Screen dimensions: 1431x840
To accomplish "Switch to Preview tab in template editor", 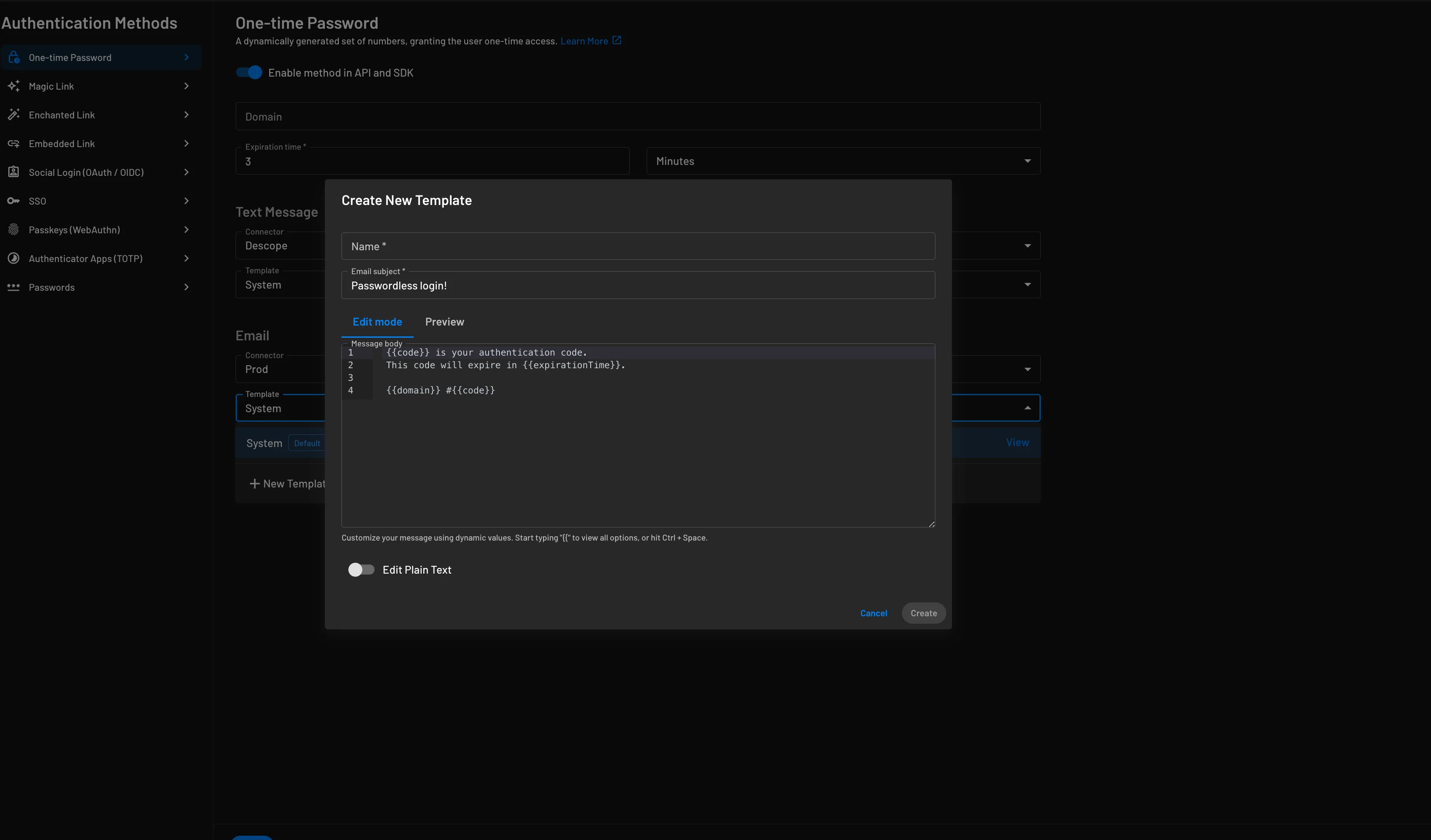I will coord(444,321).
